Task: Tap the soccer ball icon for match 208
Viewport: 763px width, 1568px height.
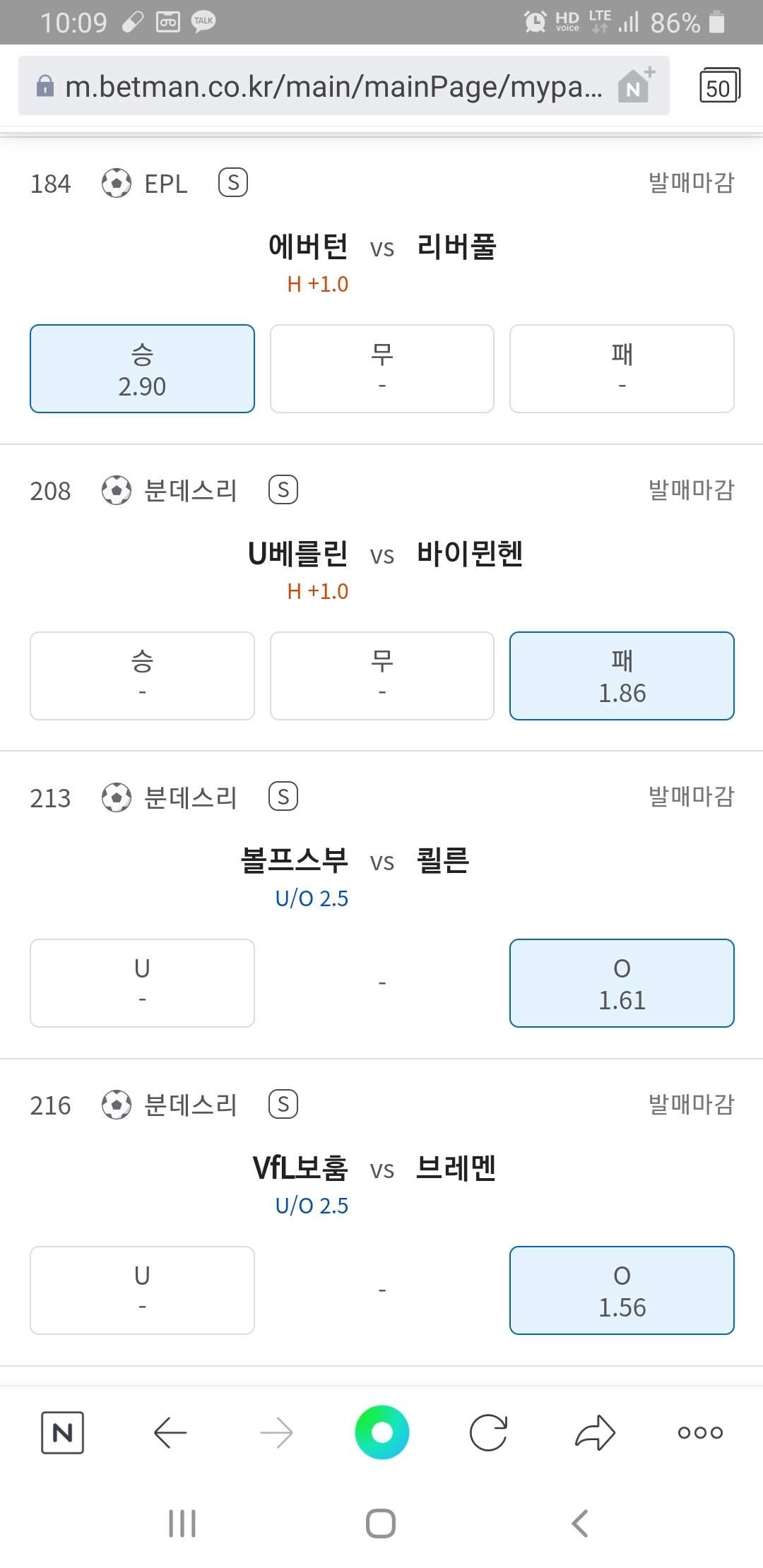Action: coord(117,489)
